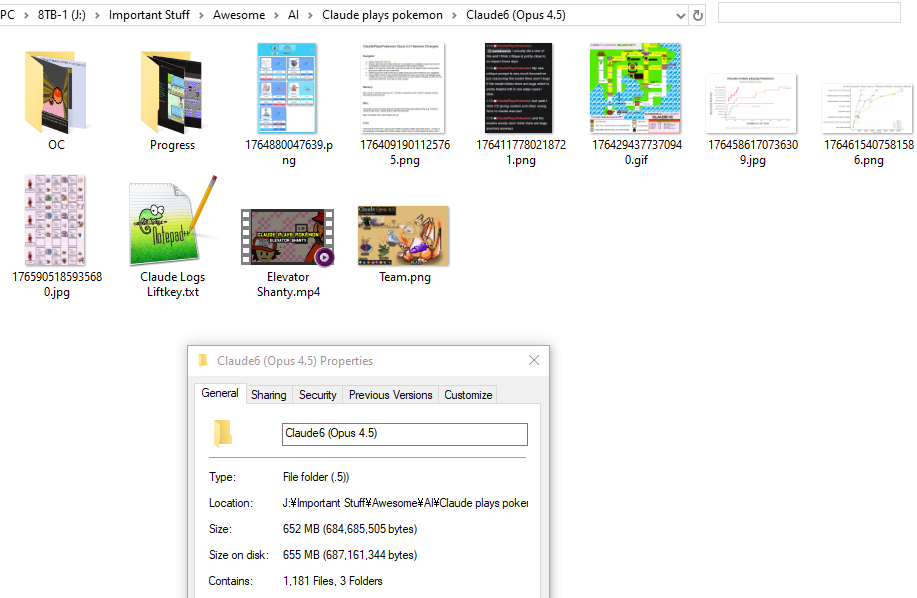917x598 pixels.
Task: Close the Claude6 Properties dialog
Action: point(534,361)
